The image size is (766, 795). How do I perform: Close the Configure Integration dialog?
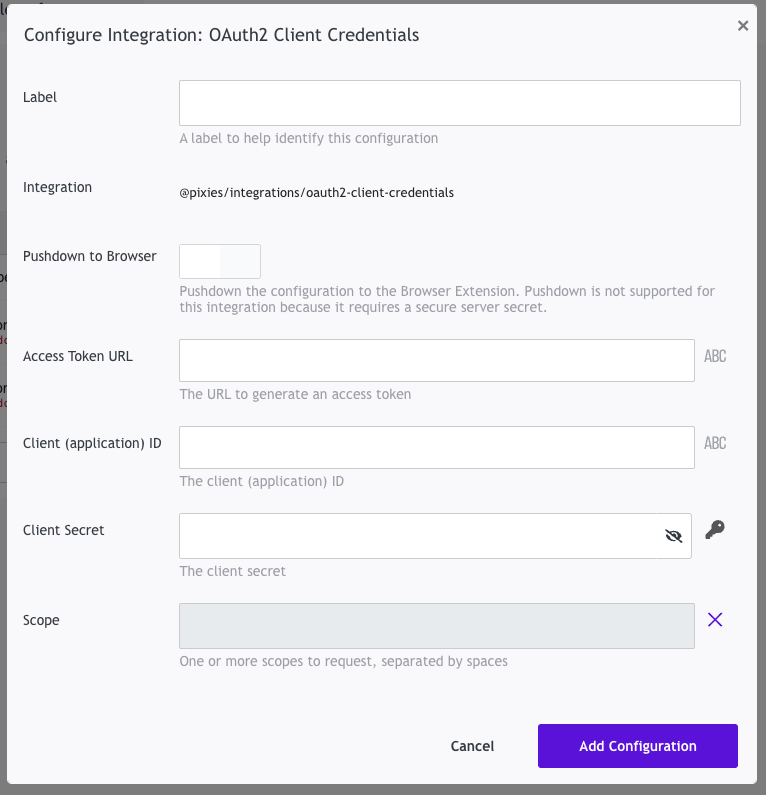click(x=742, y=26)
